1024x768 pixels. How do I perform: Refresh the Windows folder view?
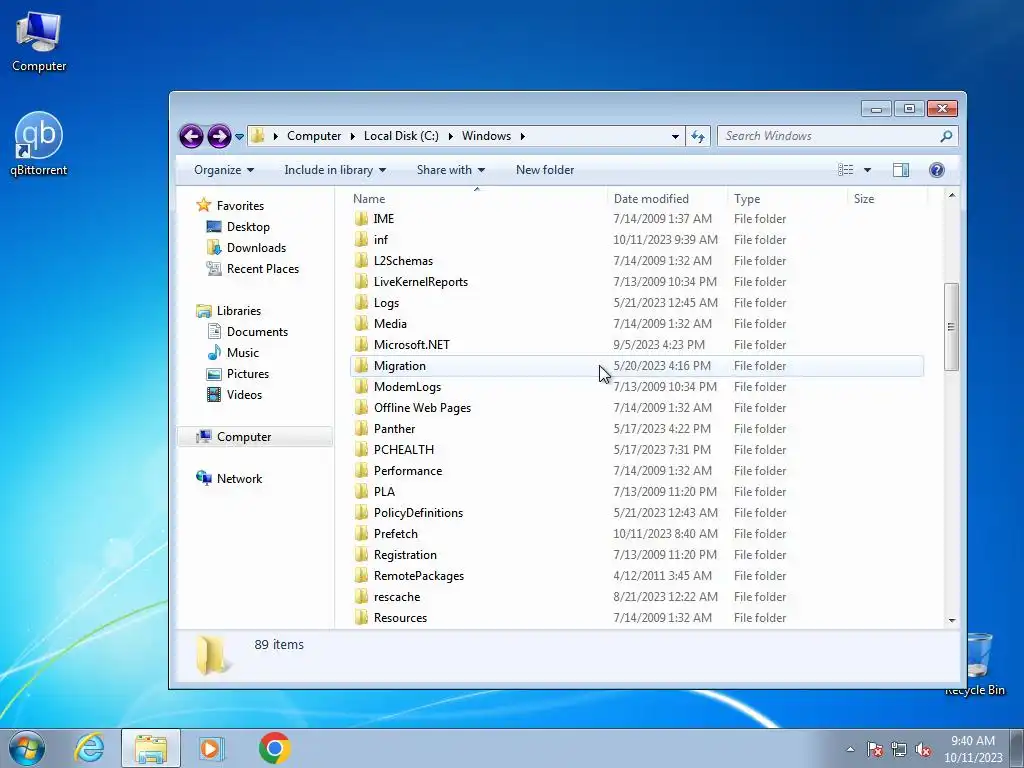[x=698, y=136]
